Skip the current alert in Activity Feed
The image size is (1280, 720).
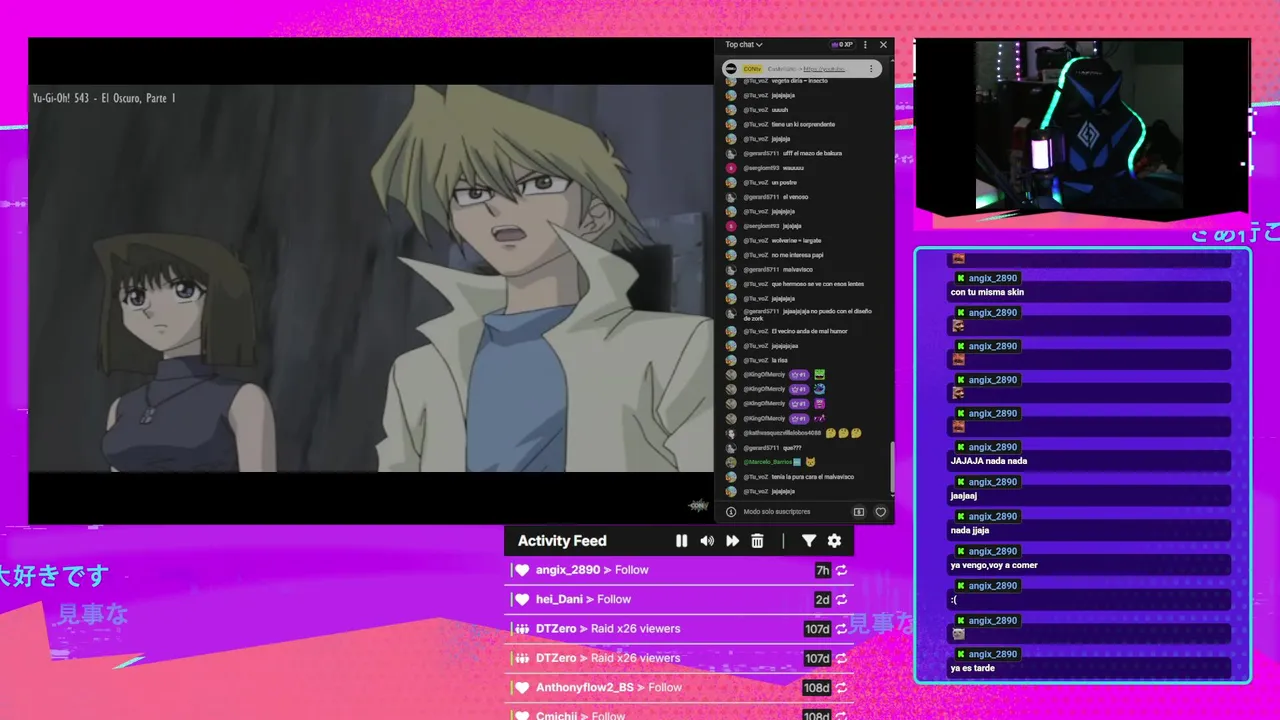click(x=732, y=541)
